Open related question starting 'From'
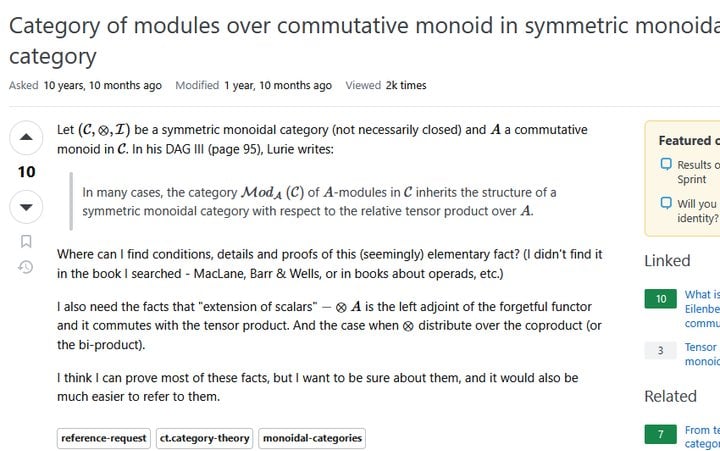This screenshot has width=720, height=451. click(x=702, y=437)
